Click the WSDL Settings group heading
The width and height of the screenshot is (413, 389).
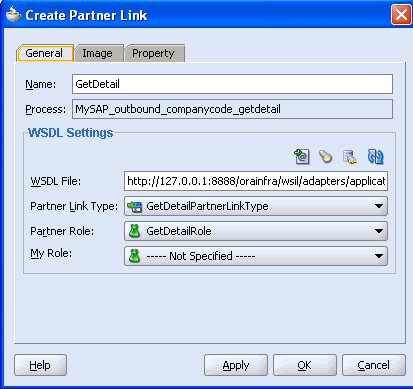pyautogui.click(x=71, y=133)
